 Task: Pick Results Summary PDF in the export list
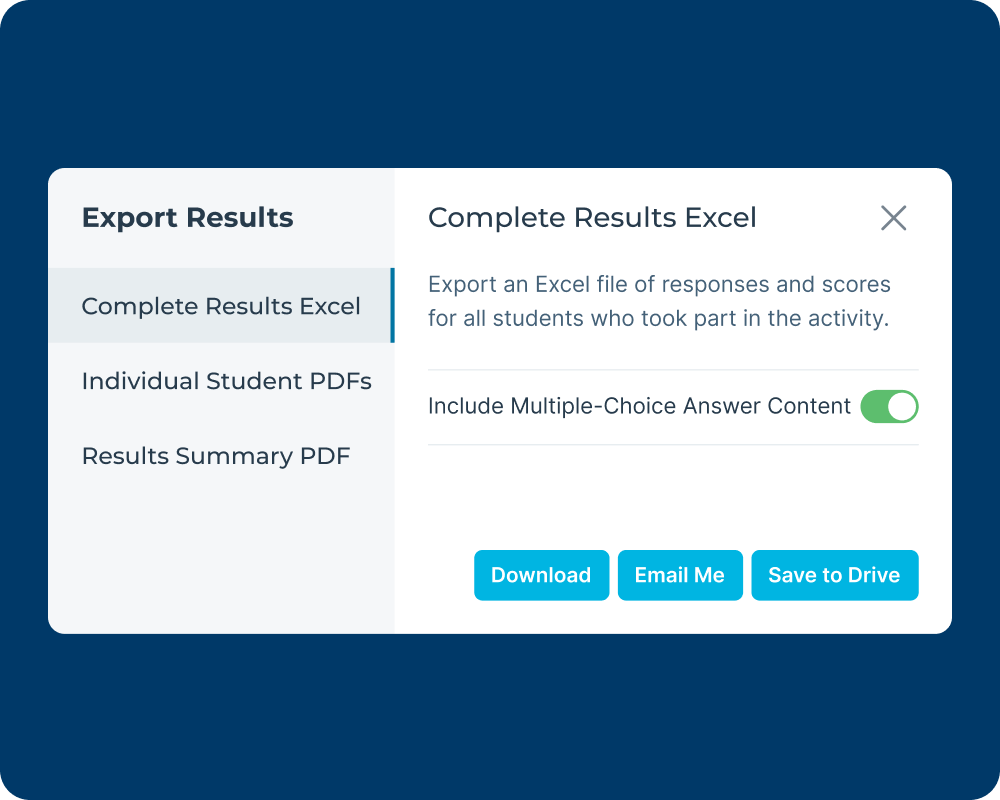coord(216,456)
